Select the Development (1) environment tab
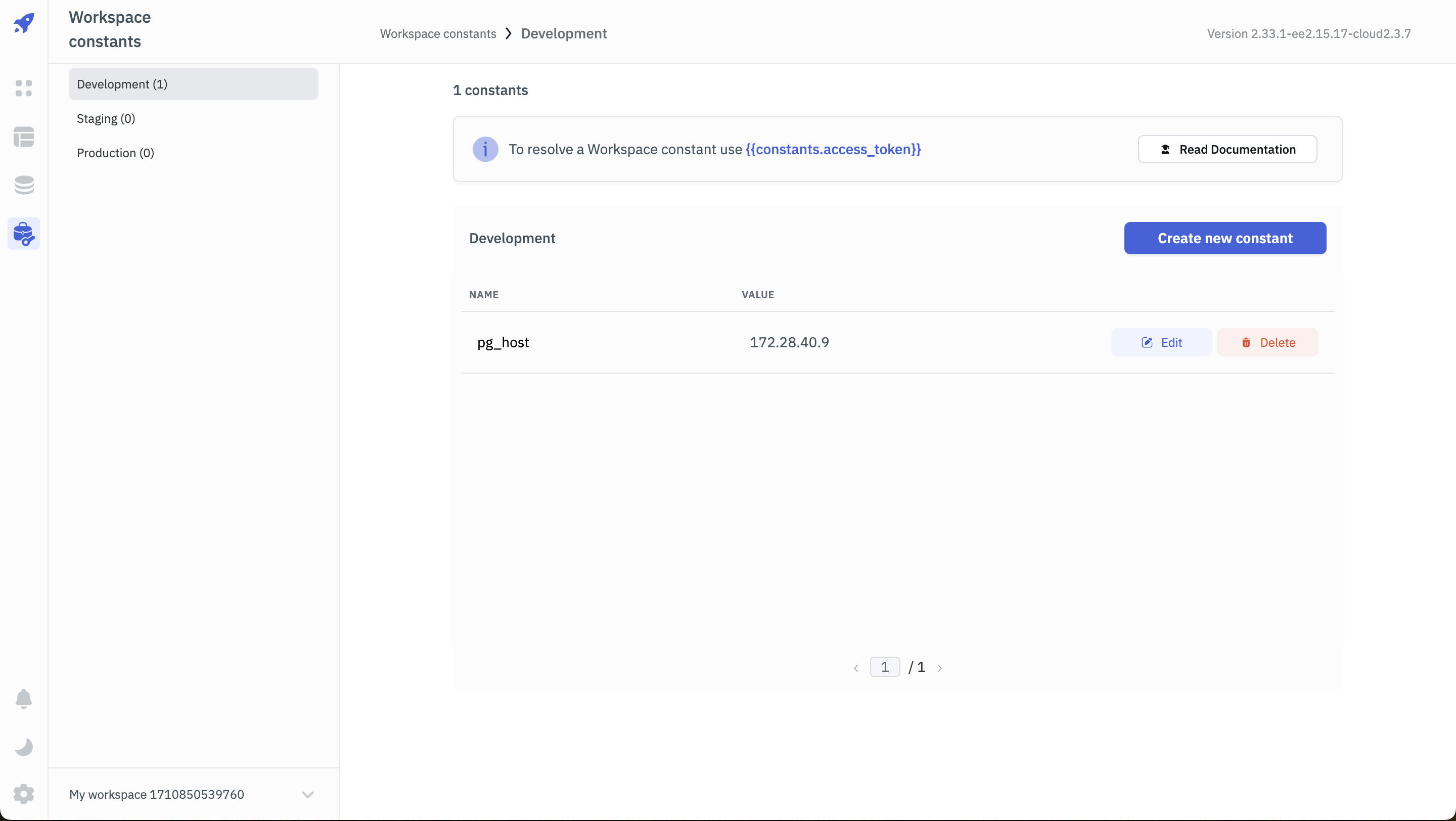The image size is (1456, 821). coord(193,84)
